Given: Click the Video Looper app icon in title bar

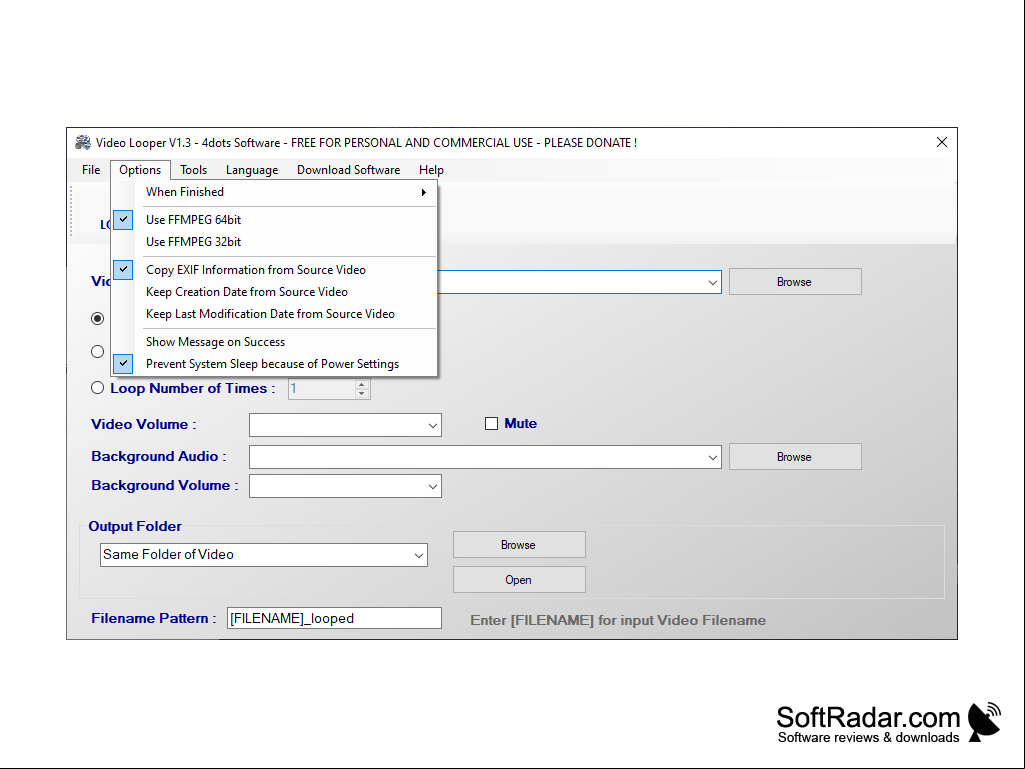Looking at the screenshot, I should pos(82,142).
